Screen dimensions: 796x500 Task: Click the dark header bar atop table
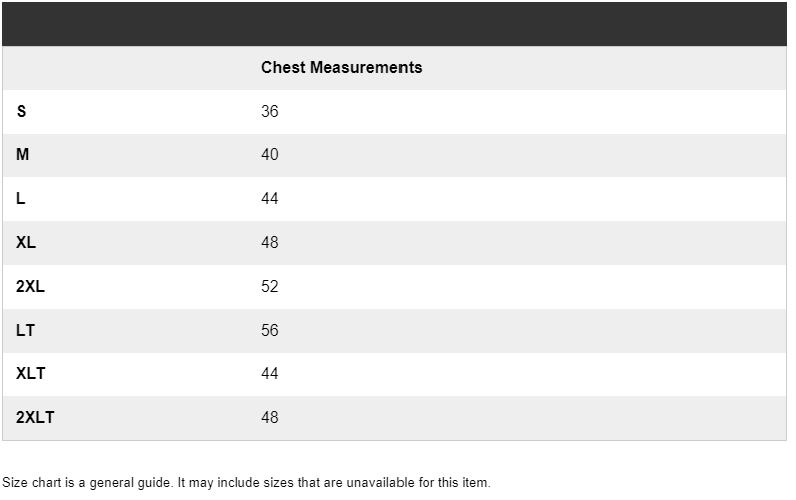coord(394,24)
